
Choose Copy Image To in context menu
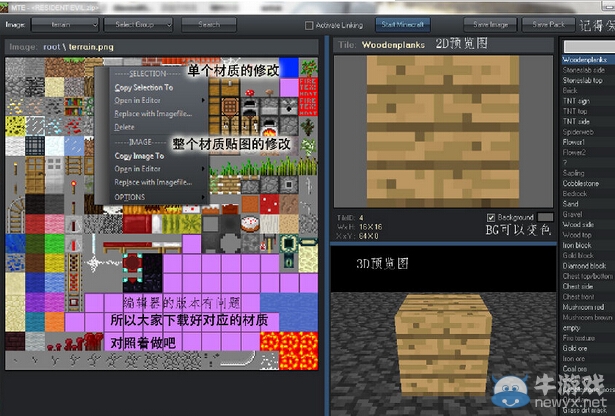tap(139, 156)
